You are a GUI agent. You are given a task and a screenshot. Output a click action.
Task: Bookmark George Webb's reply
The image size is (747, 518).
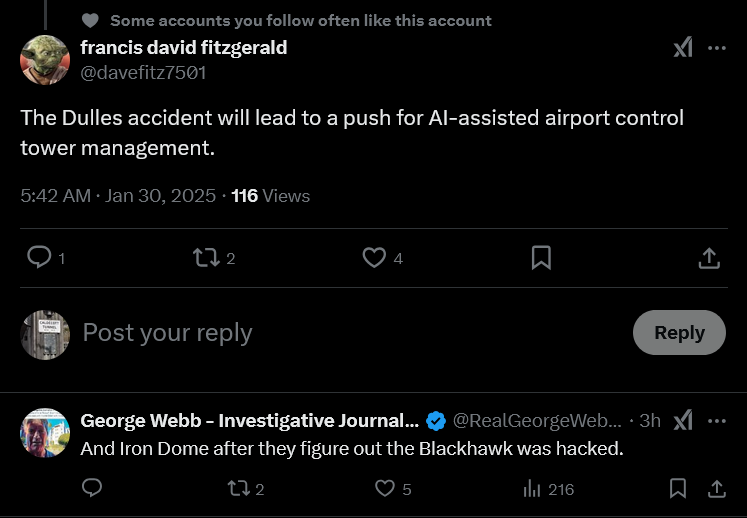[x=677, y=488]
